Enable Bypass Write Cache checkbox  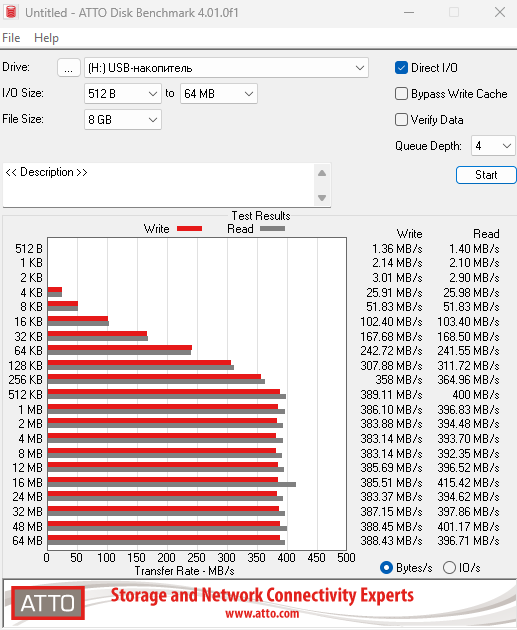point(401,94)
